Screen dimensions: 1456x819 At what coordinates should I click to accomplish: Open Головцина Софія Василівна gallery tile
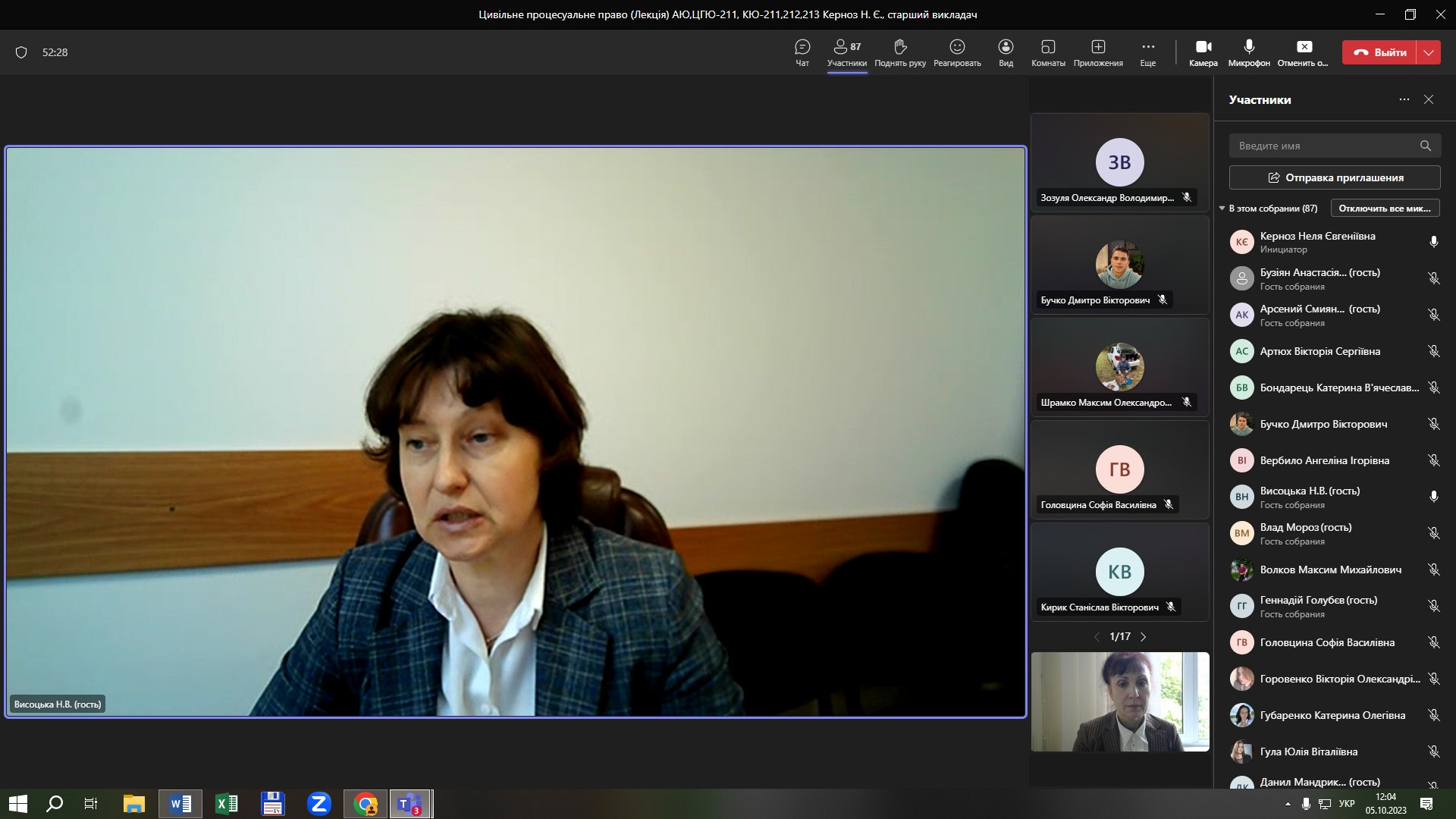coord(1119,469)
